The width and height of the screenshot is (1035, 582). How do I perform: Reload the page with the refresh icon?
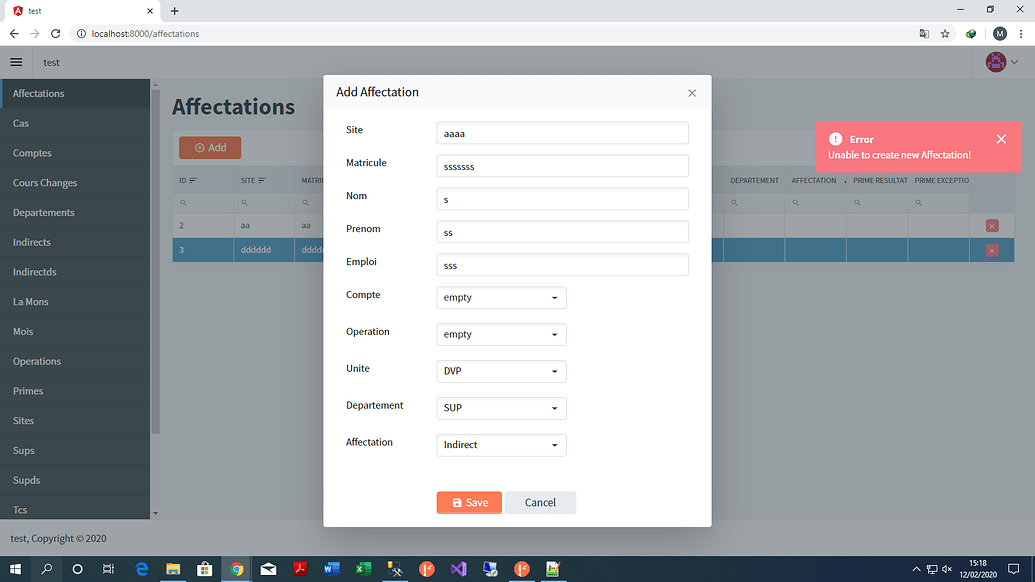55,33
